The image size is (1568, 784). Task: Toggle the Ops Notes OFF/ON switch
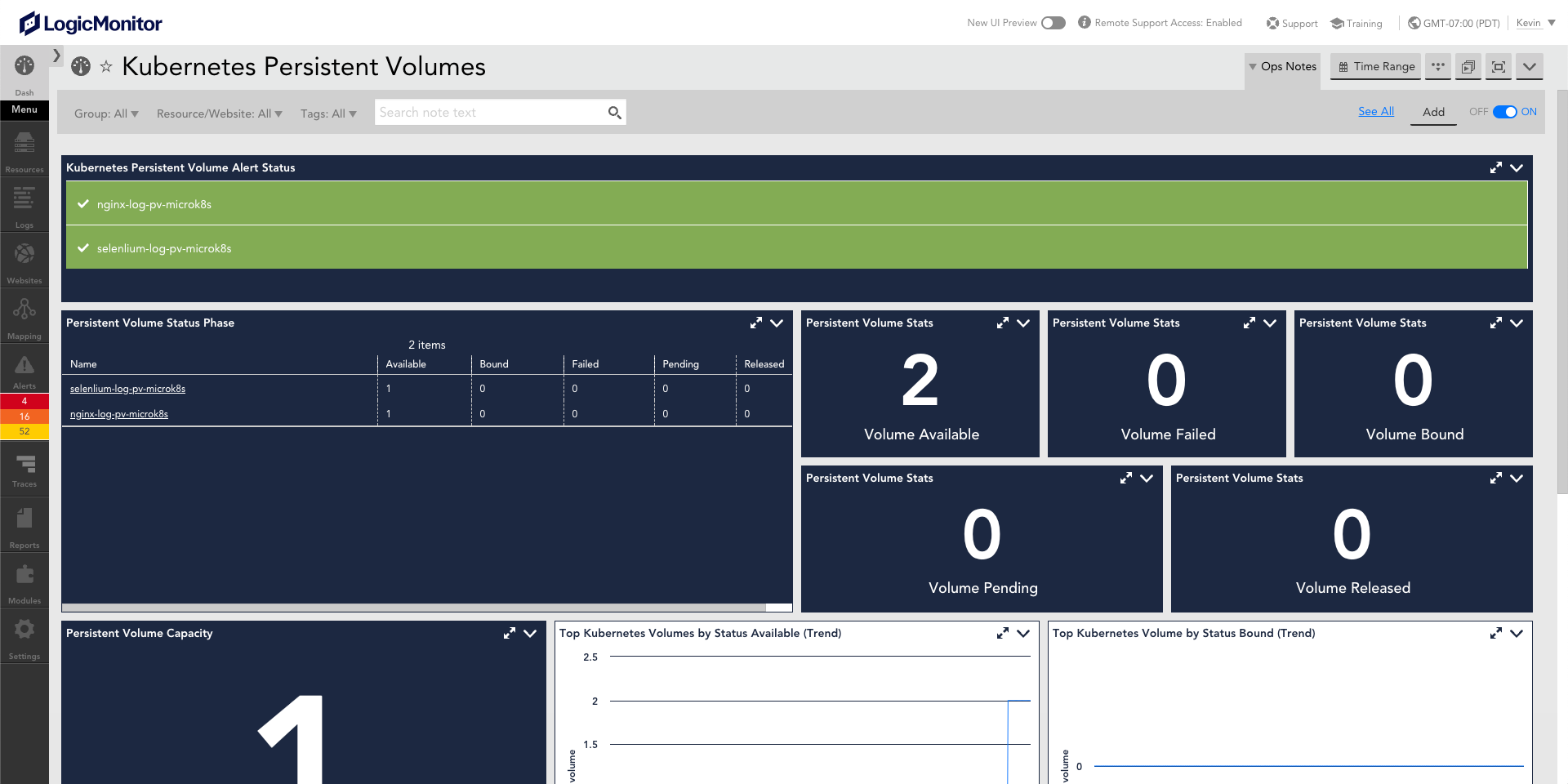[1505, 112]
